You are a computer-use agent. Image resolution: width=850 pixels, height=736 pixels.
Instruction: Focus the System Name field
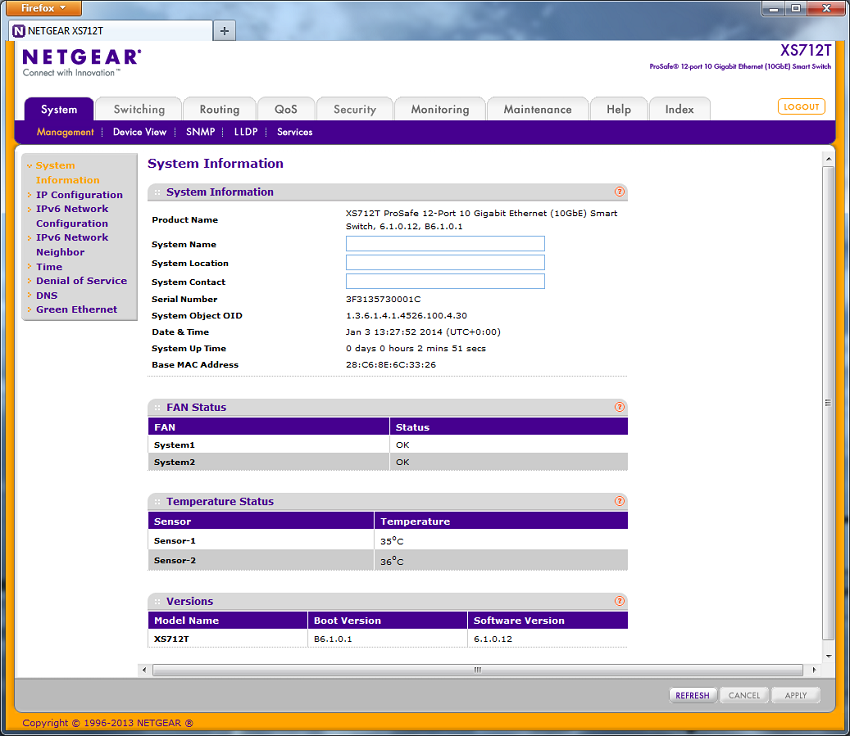pos(445,244)
